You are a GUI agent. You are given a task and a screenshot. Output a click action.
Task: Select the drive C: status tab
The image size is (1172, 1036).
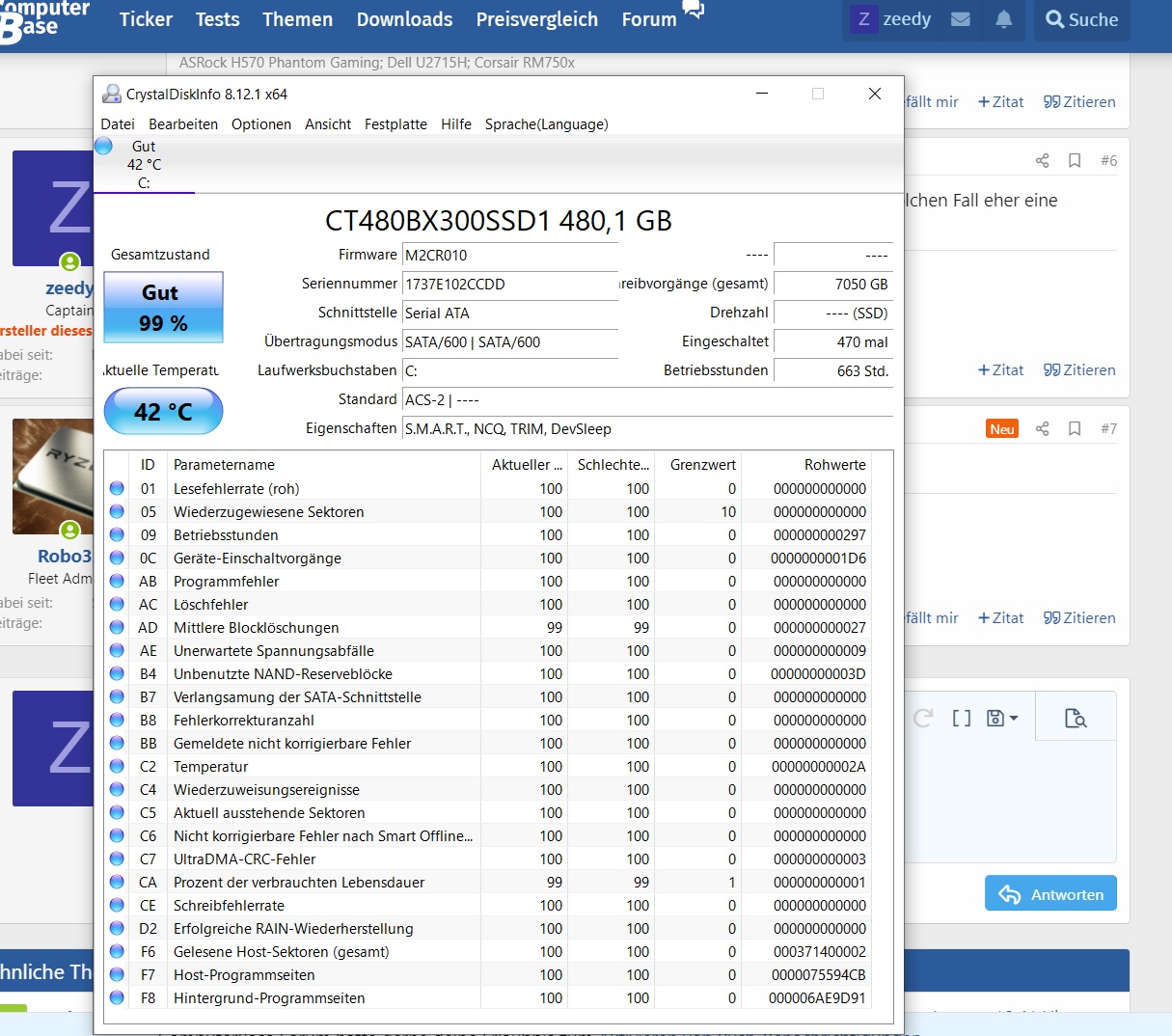pos(144,164)
